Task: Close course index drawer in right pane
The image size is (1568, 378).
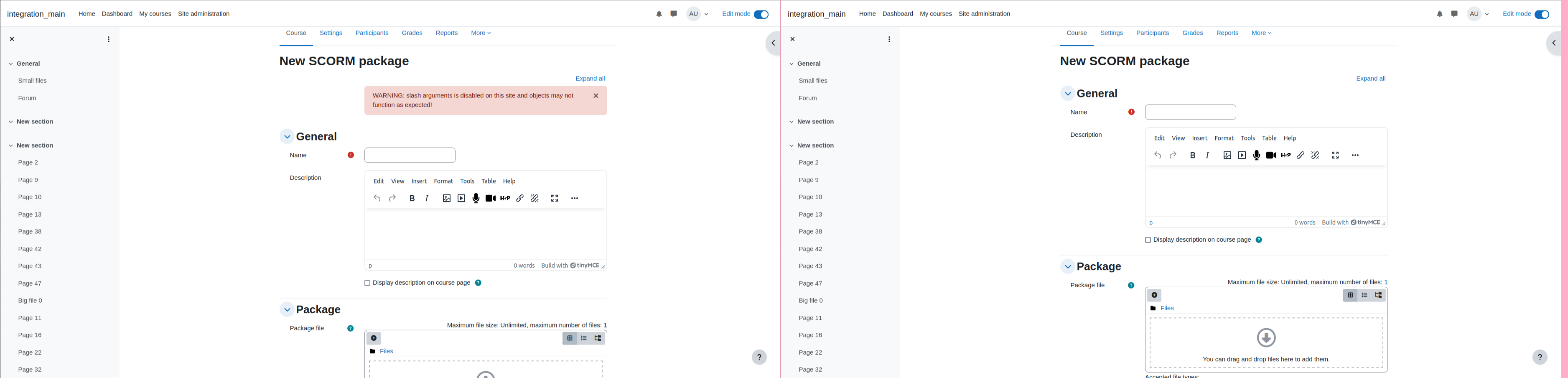Action: pyautogui.click(x=792, y=40)
